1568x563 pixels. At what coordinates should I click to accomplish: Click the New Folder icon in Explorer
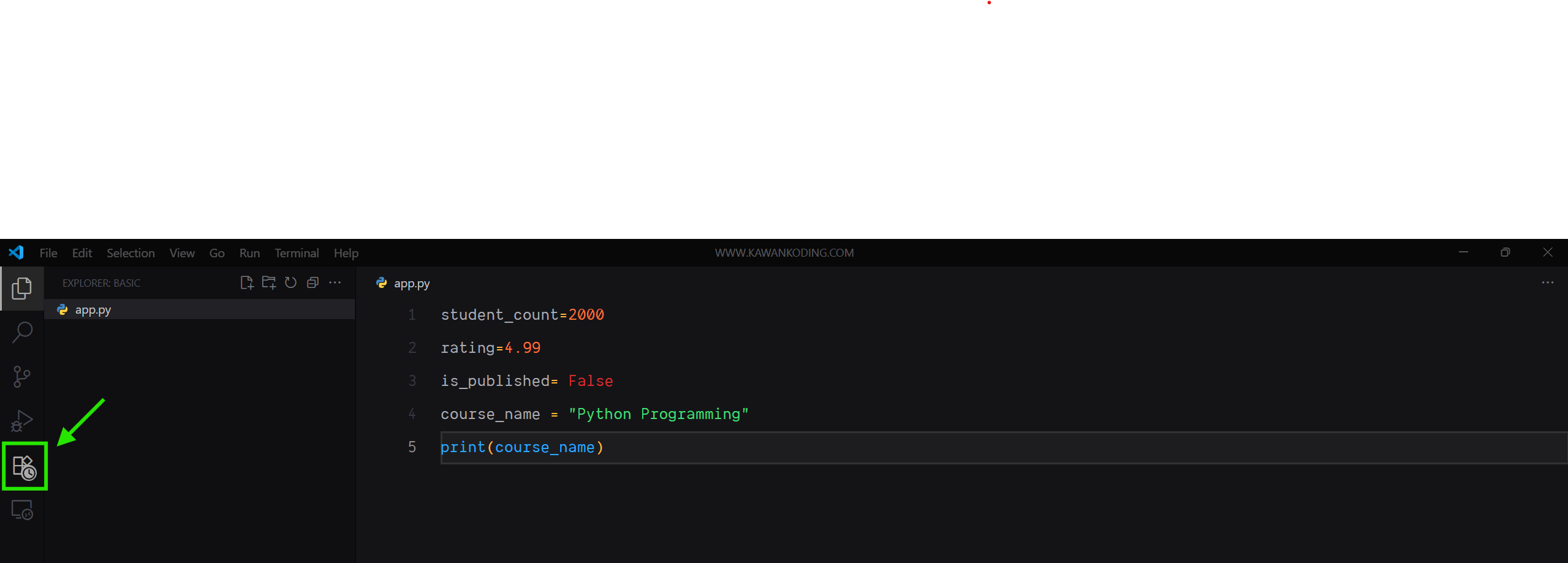pos(268,282)
